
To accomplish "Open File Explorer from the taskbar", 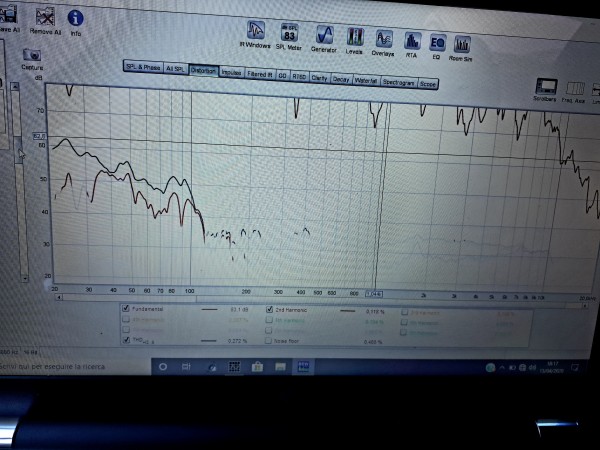I will (x=280, y=367).
